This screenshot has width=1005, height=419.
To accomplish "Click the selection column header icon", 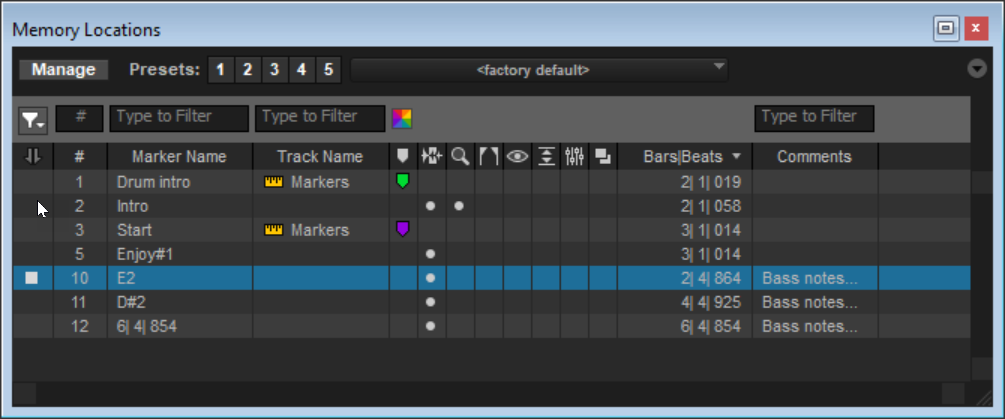I will pyautogui.click(x=432, y=156).
